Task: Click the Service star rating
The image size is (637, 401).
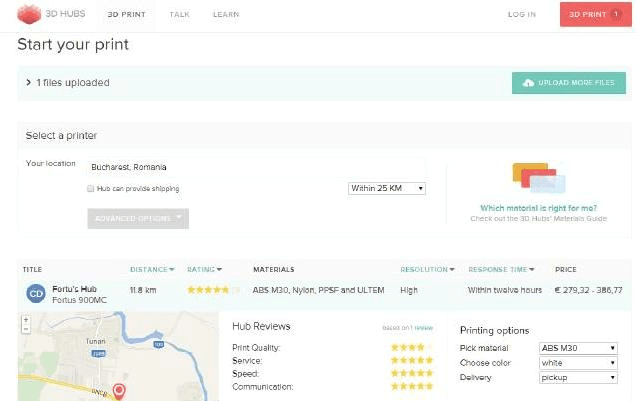Action: coord(412,360)
